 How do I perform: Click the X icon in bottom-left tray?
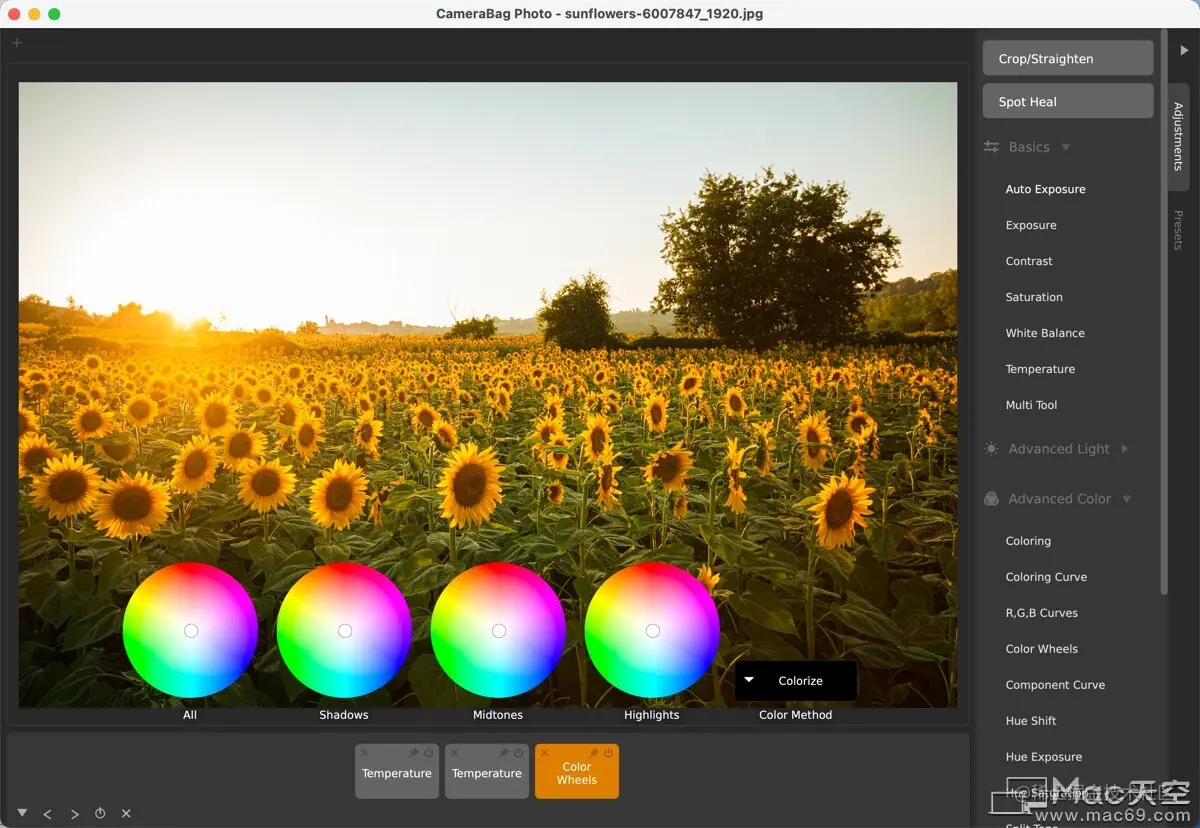[x=126, y=814]
